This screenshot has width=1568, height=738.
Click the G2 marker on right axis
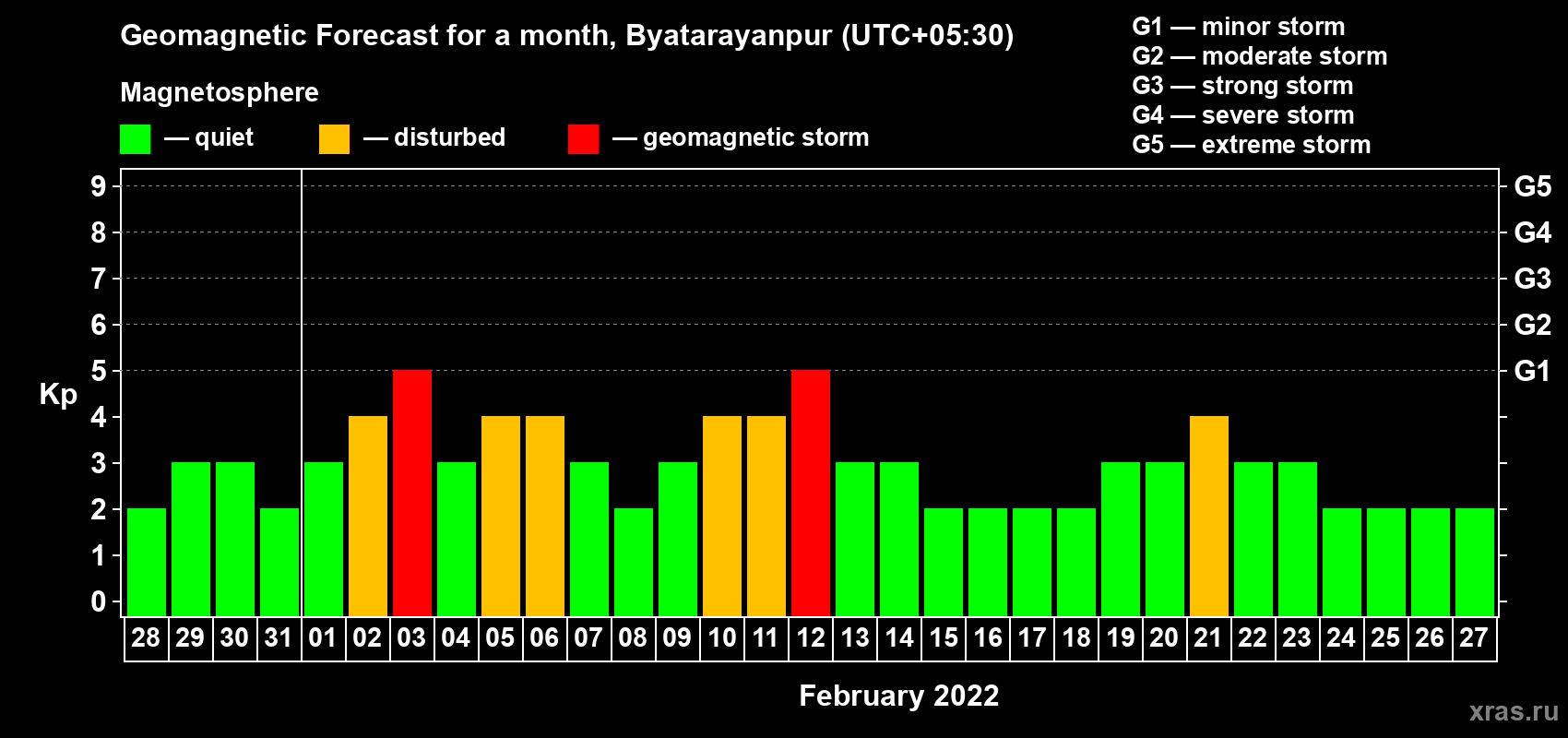[1532, 325]
